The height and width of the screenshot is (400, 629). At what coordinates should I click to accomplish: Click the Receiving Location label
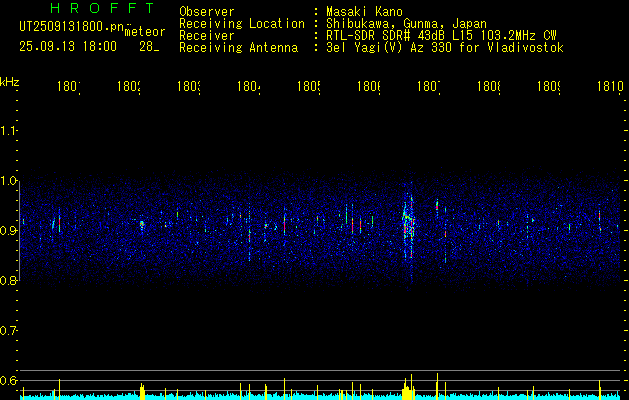pos(242,24)
